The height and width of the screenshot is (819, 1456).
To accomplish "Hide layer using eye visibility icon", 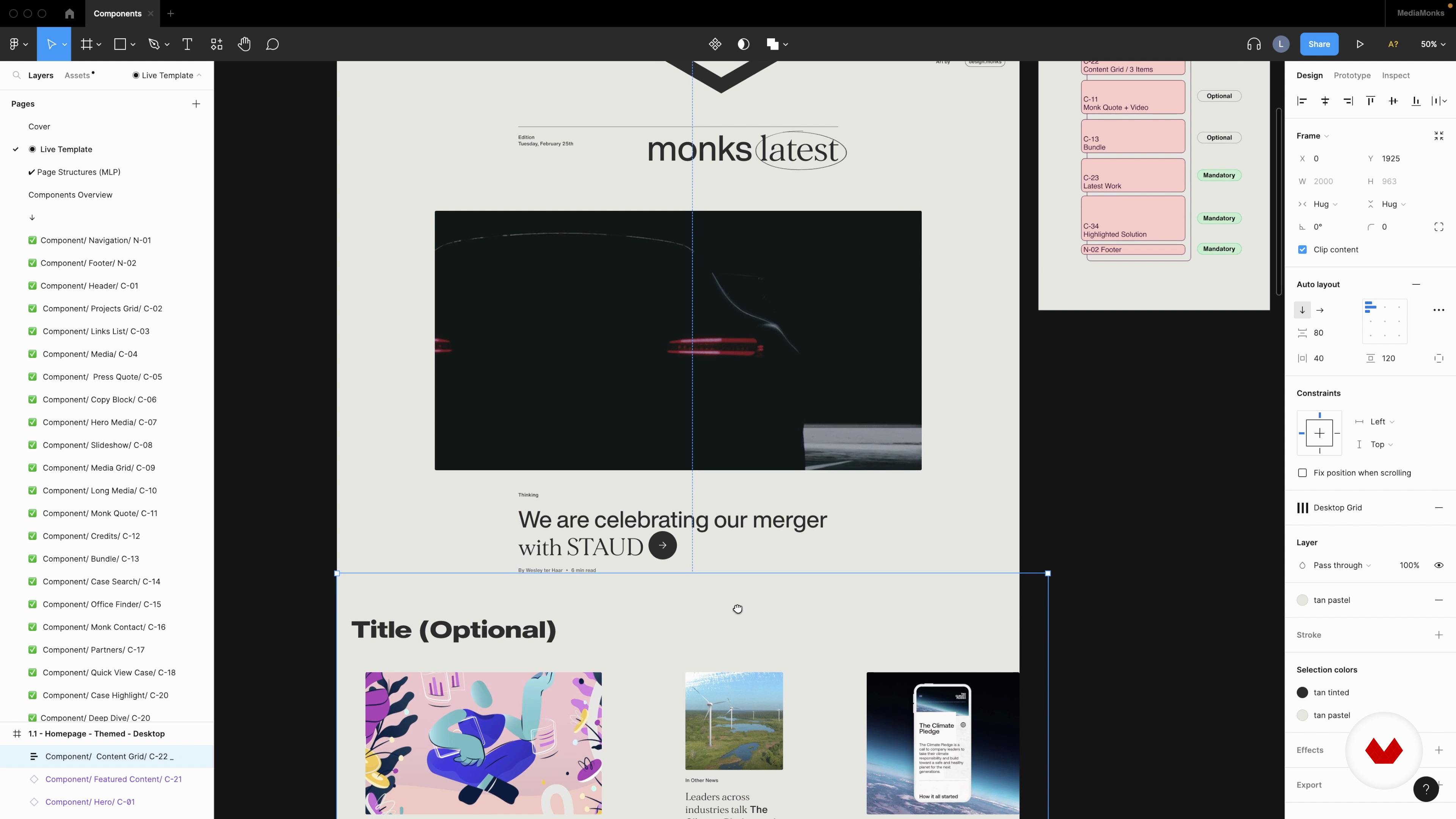I will [x=1439, y=565].
